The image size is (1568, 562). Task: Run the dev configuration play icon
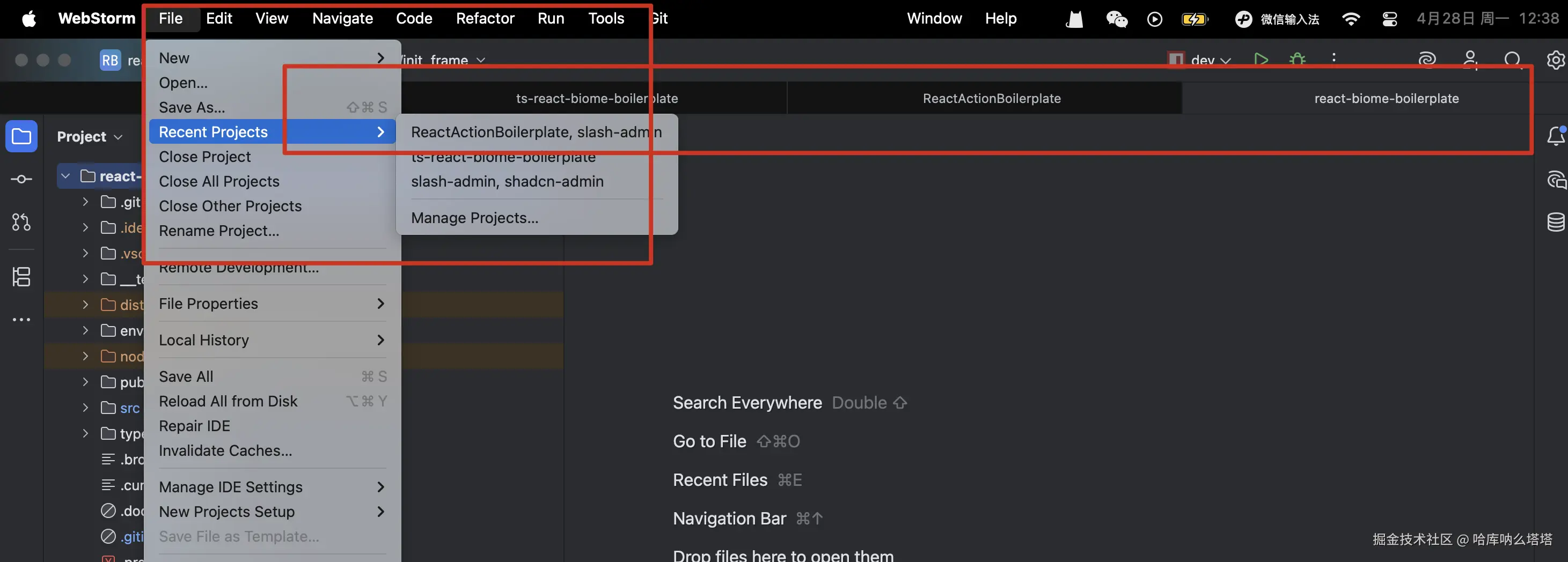pyautogui.click(x=1261, y=60)
